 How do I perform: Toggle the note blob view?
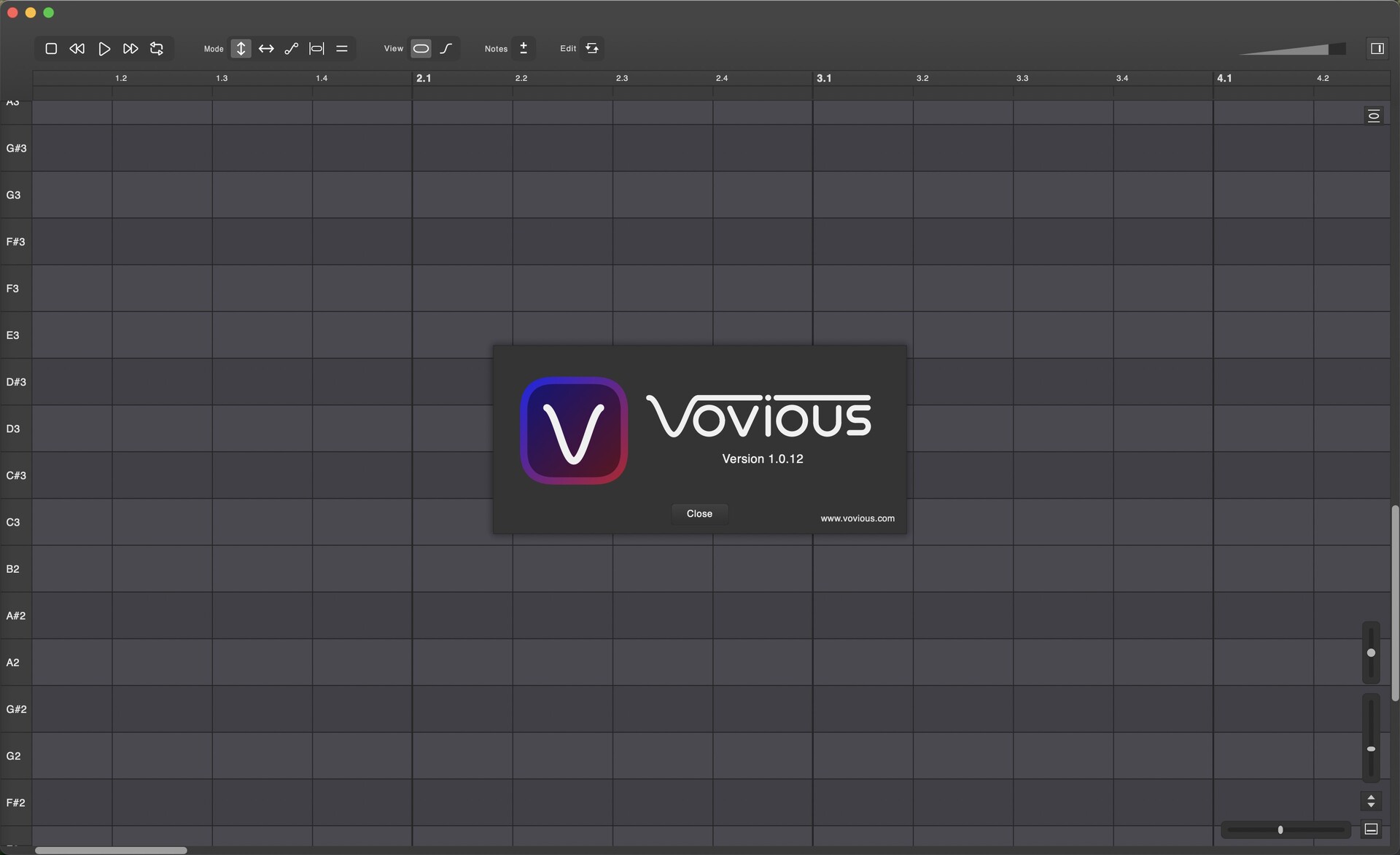tap(421, 49)
